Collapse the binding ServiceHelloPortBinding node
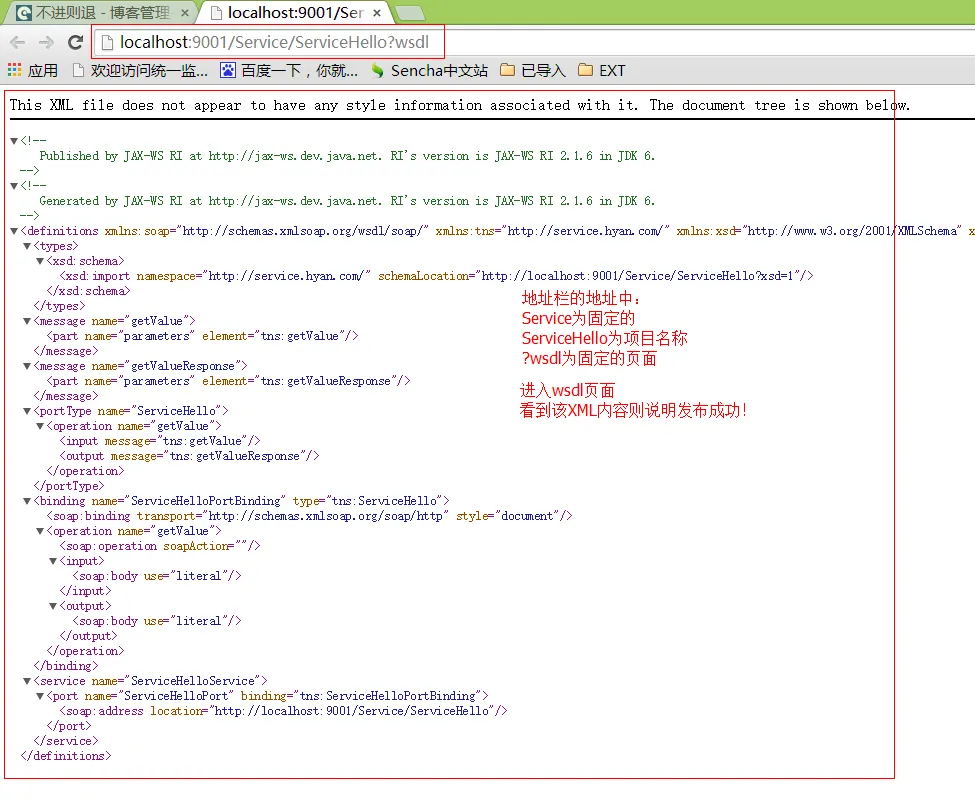 pyautogui.click(x=27, y=501)
